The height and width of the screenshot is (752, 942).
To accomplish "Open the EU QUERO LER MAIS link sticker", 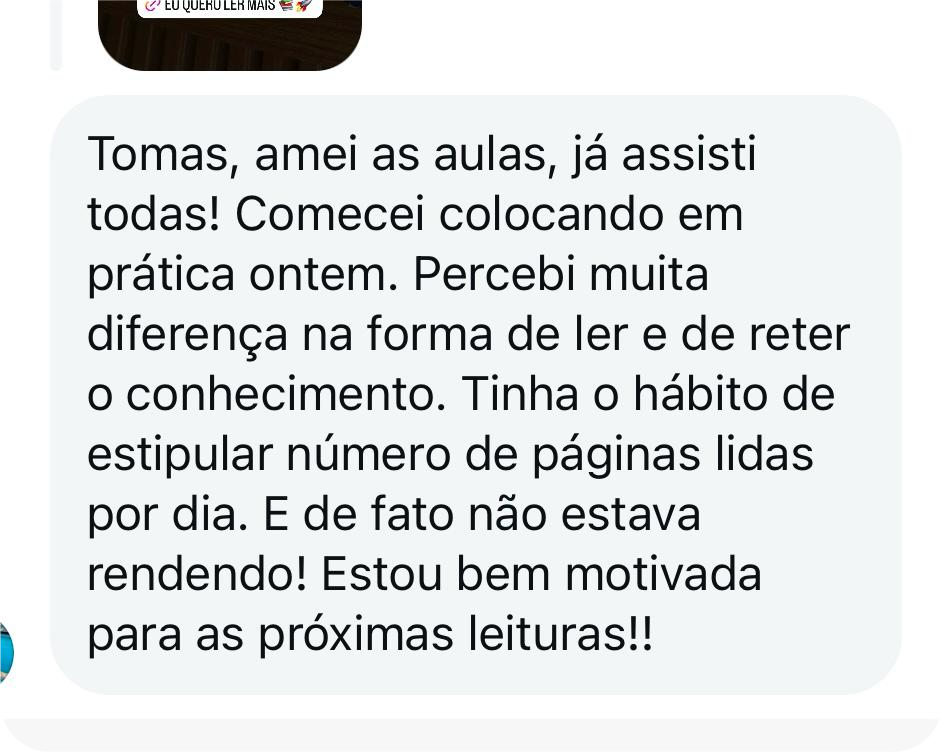I will tap(229, 7).
